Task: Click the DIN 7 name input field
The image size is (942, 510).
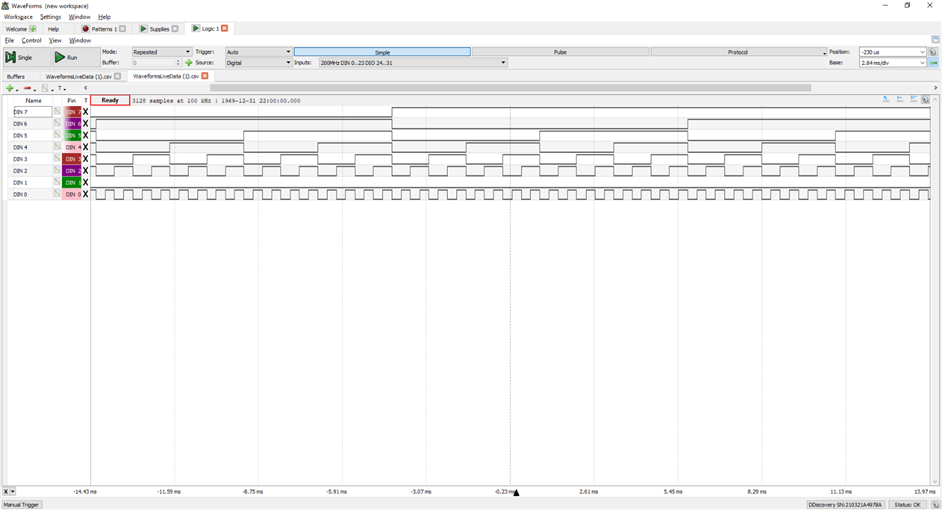Action: click(x=32, y=112)
